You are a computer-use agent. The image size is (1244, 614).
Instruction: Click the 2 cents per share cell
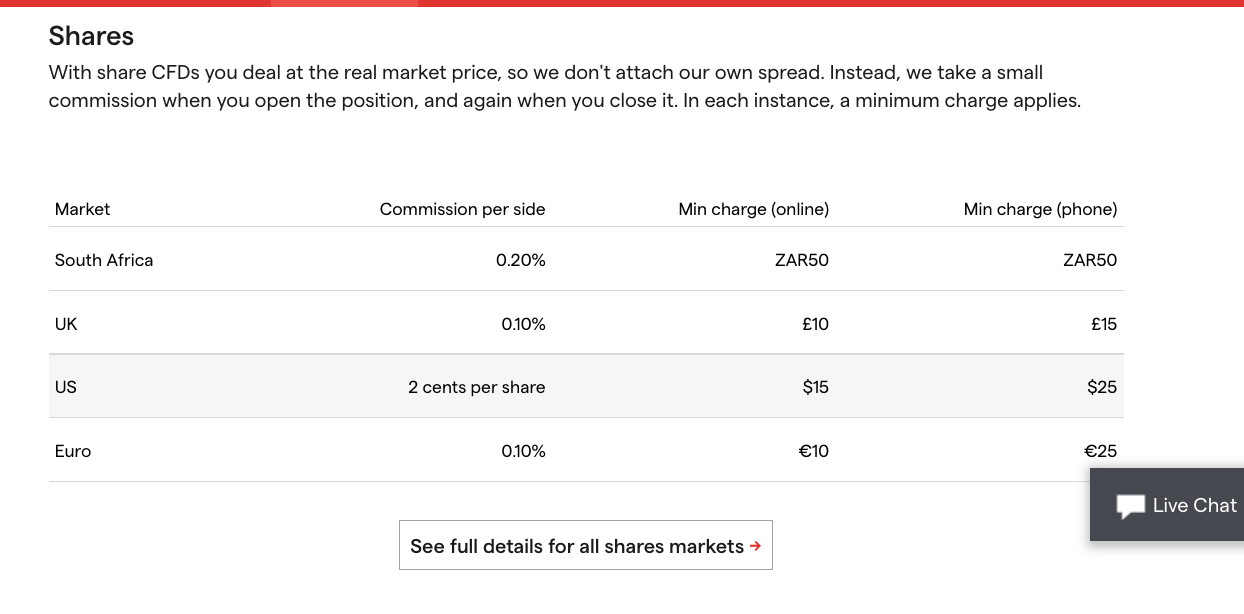coord(477,387)
